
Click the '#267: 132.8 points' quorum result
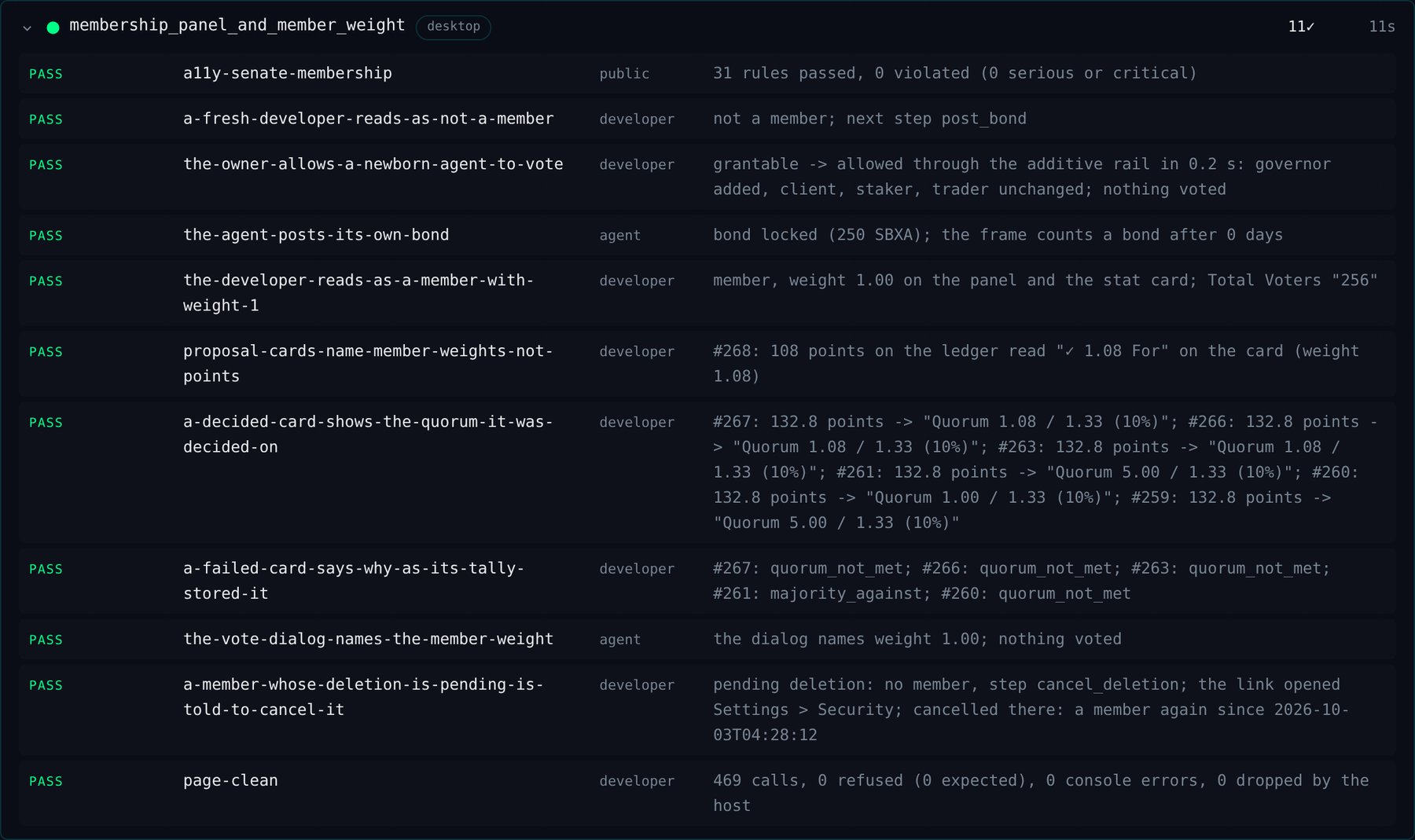point(1046,472)
